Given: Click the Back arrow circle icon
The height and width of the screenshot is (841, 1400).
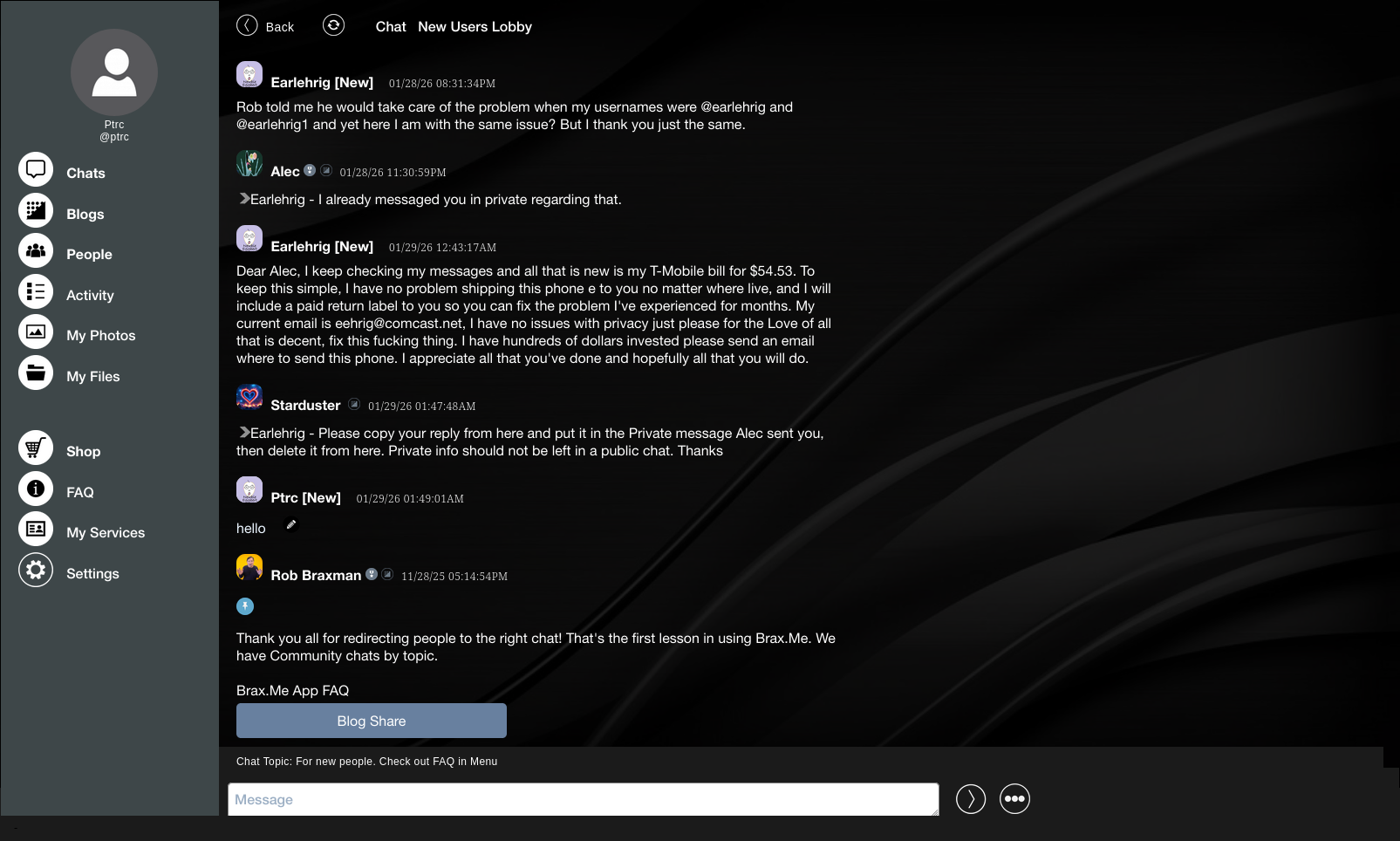Looking at the screenshot, I should 247,25.
